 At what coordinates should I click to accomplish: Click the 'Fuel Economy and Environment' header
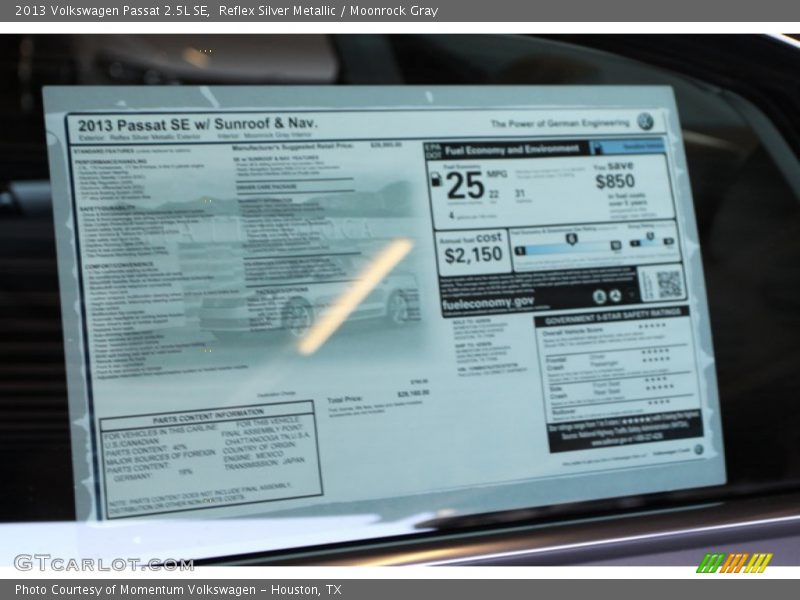tap(512, 149)
